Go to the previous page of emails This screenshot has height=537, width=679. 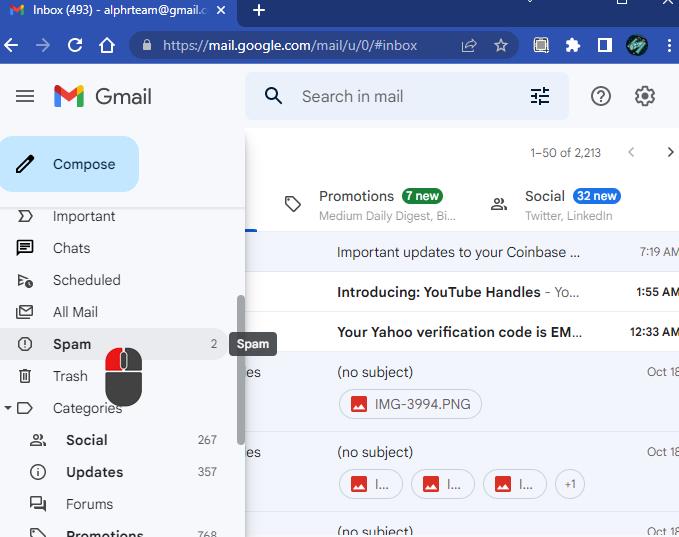[631, 152]
